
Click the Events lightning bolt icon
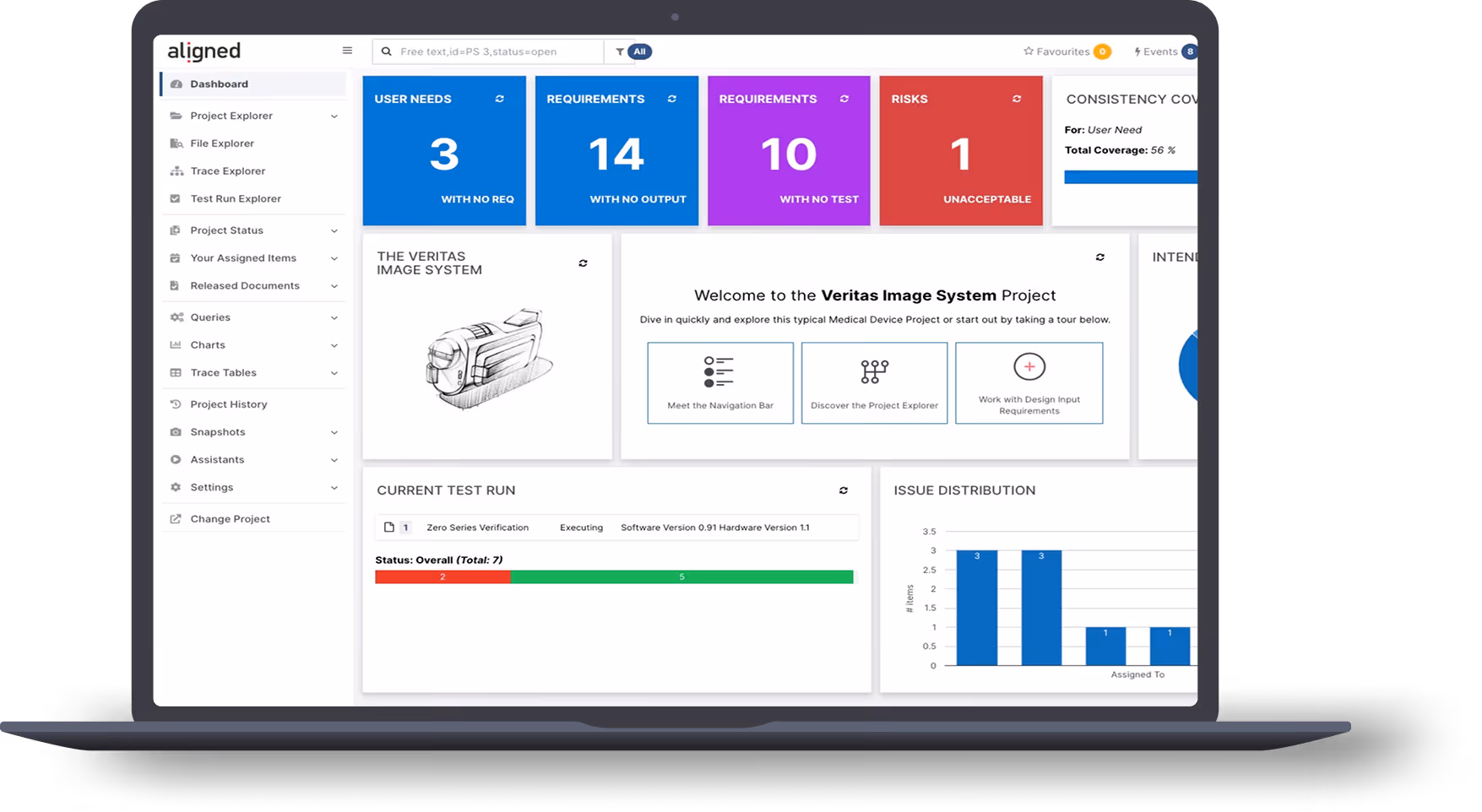(x=1137, y=51)
